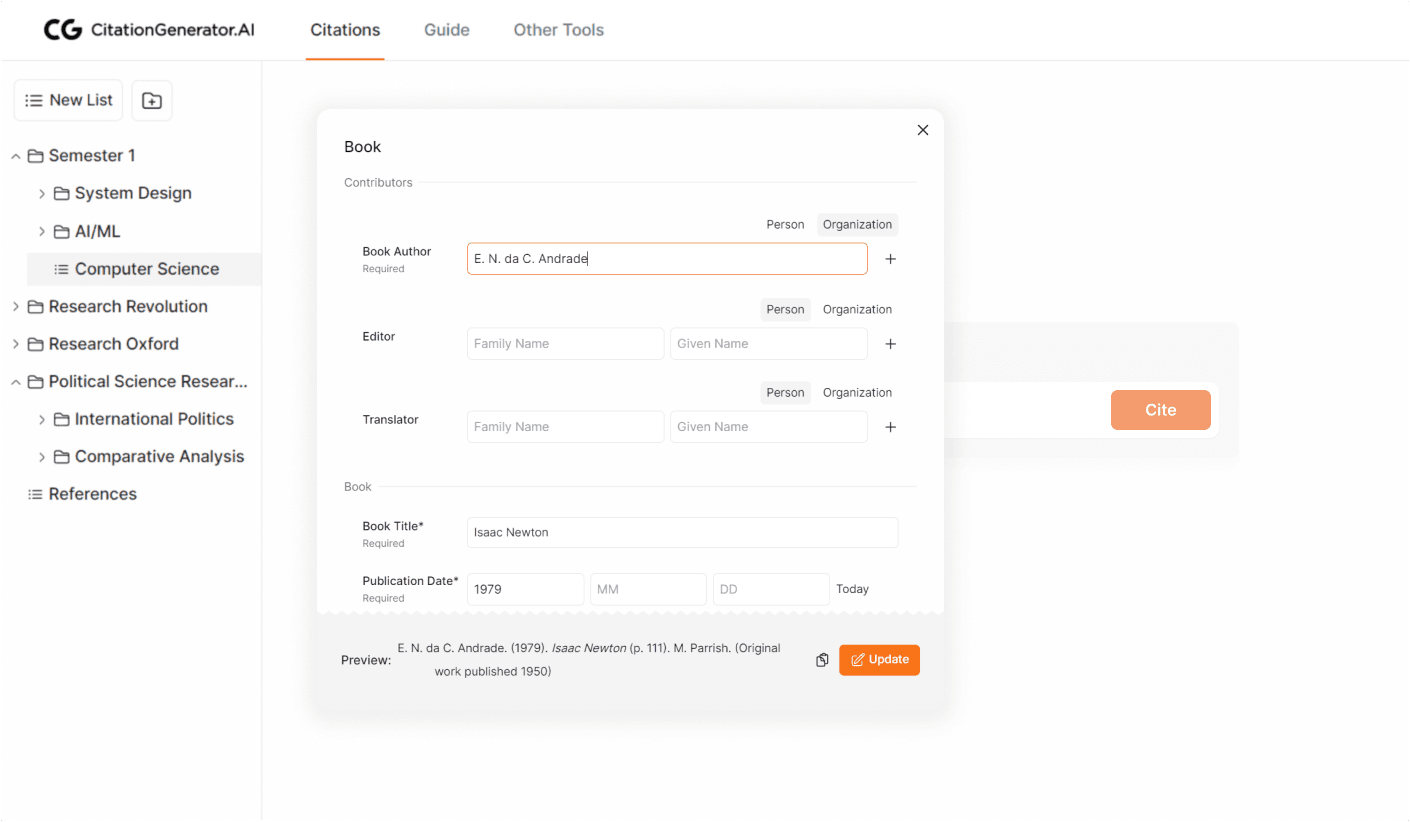This screenshot has height=822, width=1410.
Task: Click the CG logo icon
Action: pyautogui.click(x=63, y=29)
